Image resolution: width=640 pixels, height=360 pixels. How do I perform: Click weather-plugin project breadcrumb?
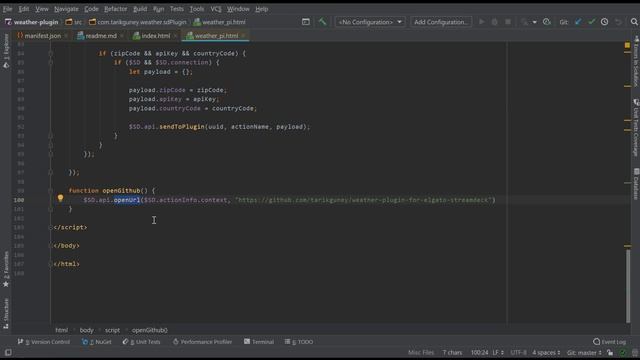click(32, 22)
